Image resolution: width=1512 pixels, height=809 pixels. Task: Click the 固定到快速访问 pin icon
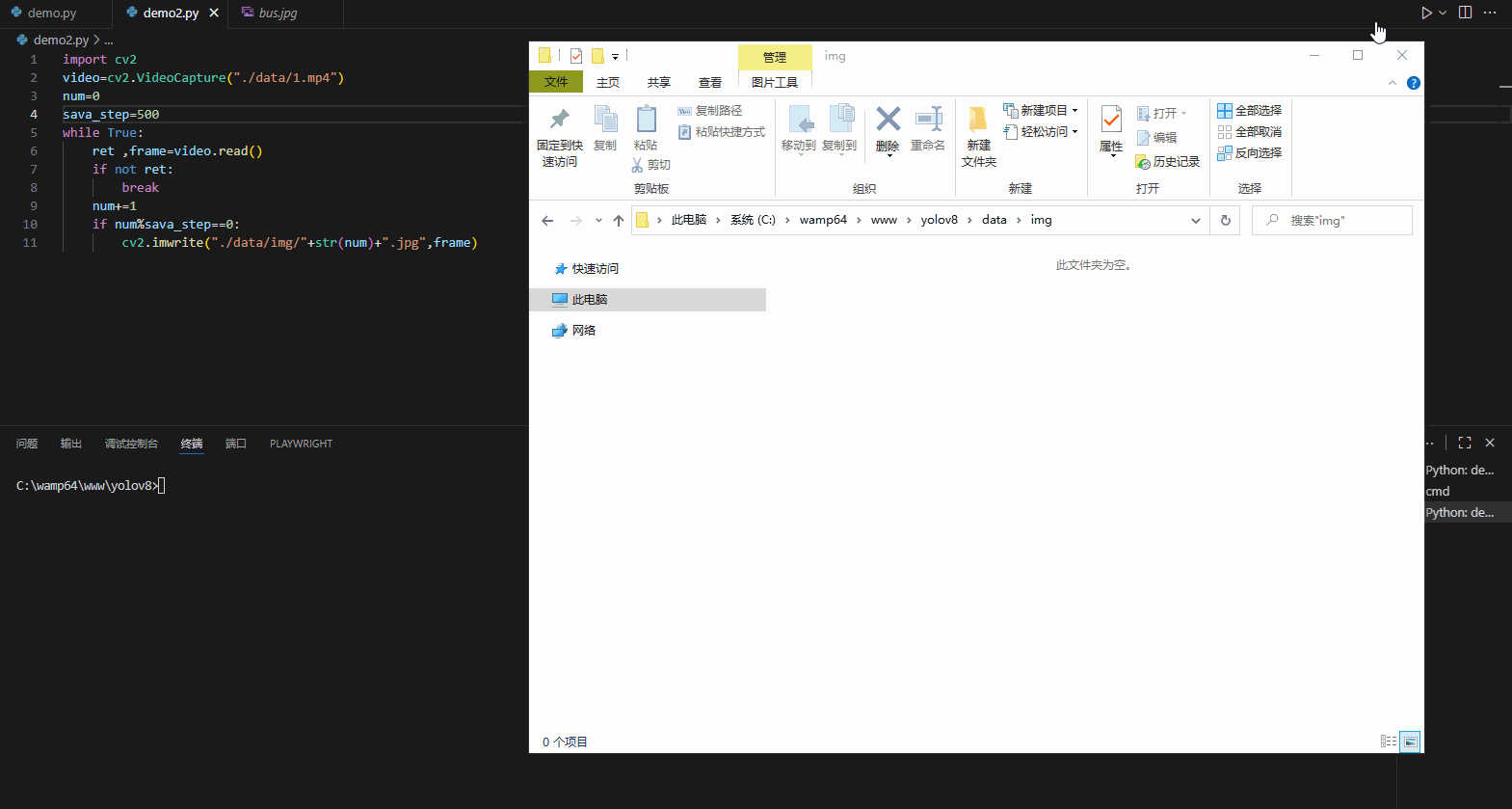(x=559, y=120)
